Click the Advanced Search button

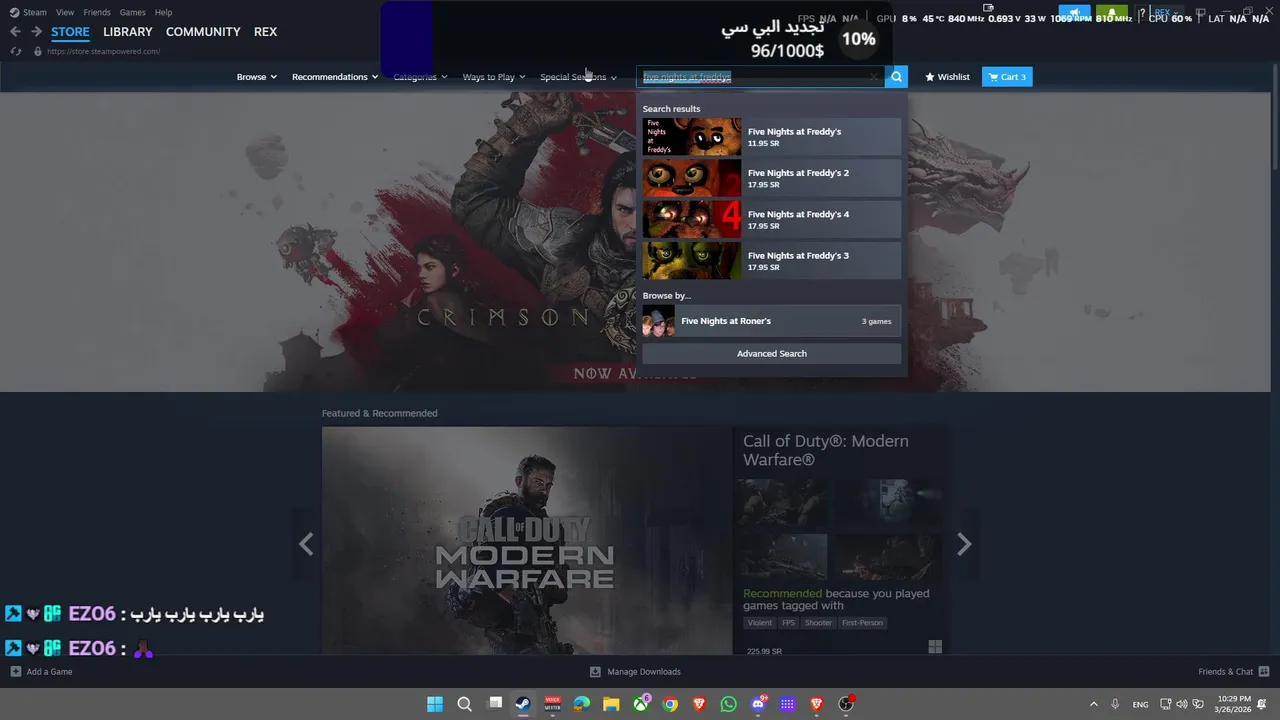(x=772, y=353)
